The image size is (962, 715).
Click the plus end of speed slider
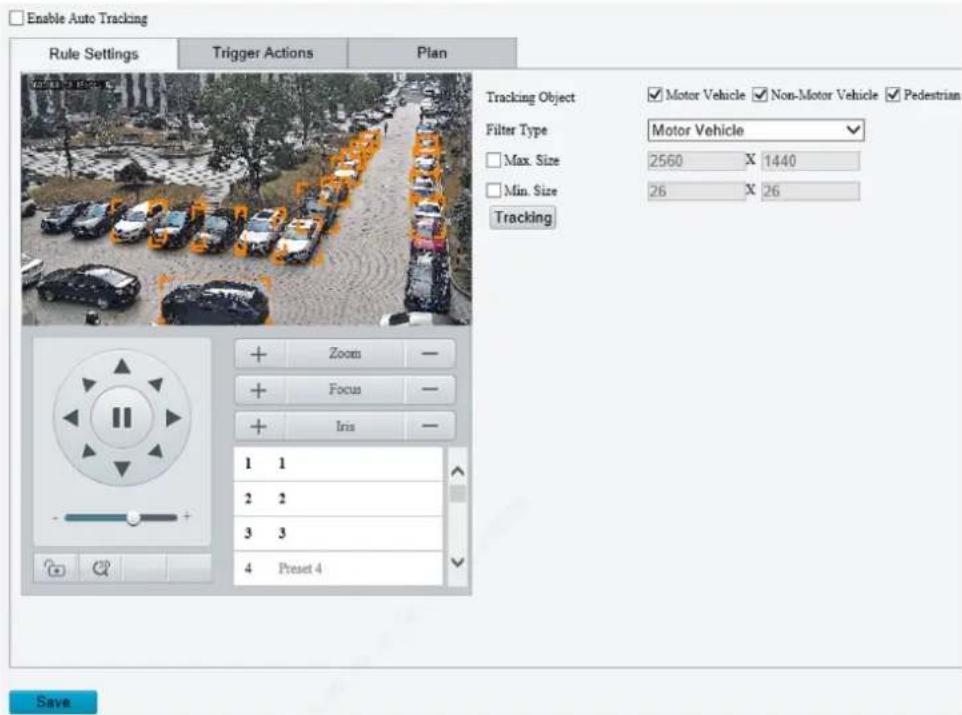(187, 517)
